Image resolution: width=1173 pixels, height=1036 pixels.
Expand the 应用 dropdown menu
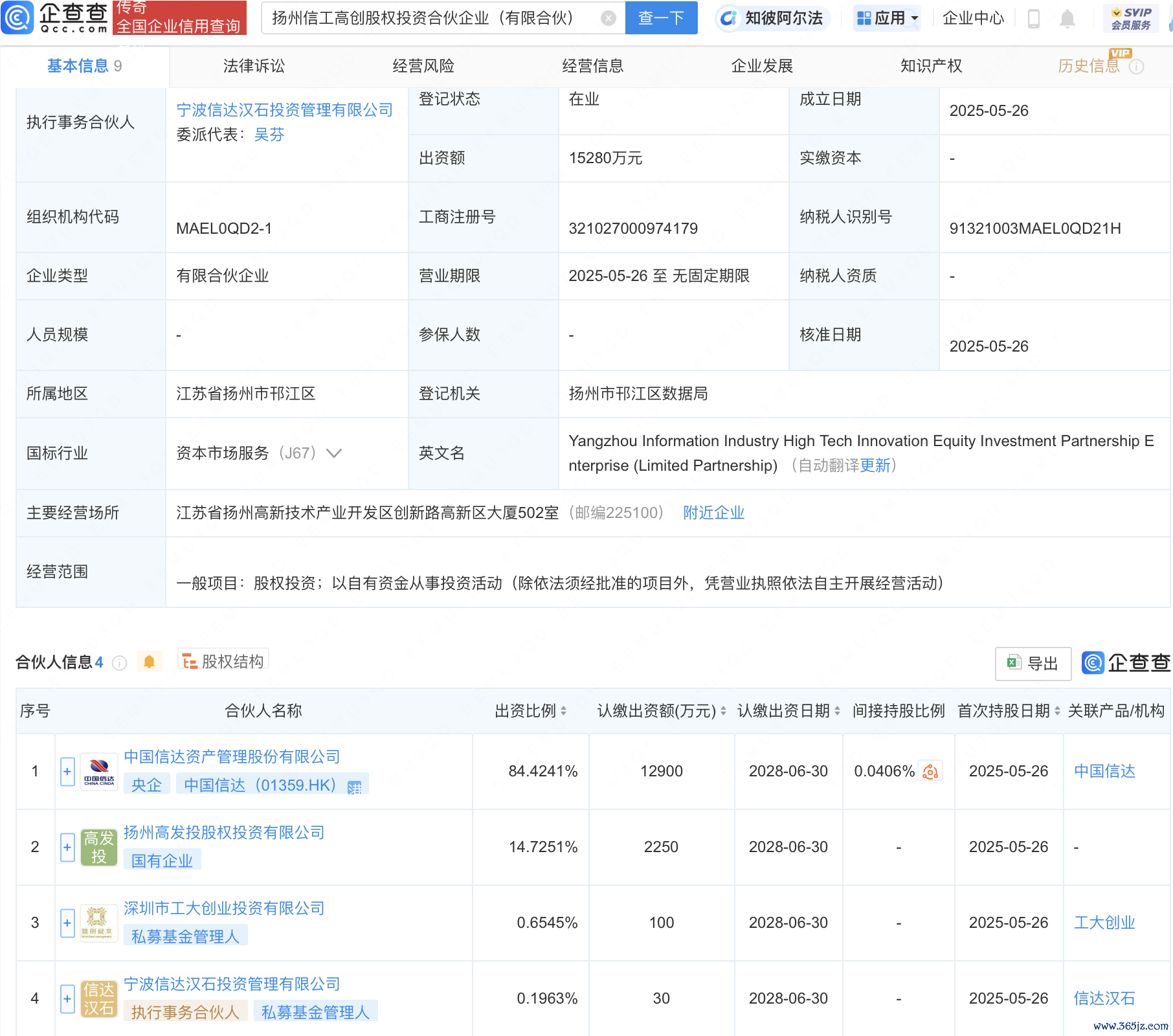click(x=887, y=18)
